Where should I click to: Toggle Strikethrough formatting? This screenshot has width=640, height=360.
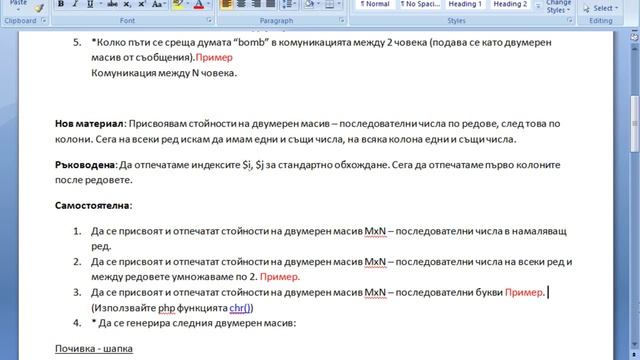[x=112, y=4]
